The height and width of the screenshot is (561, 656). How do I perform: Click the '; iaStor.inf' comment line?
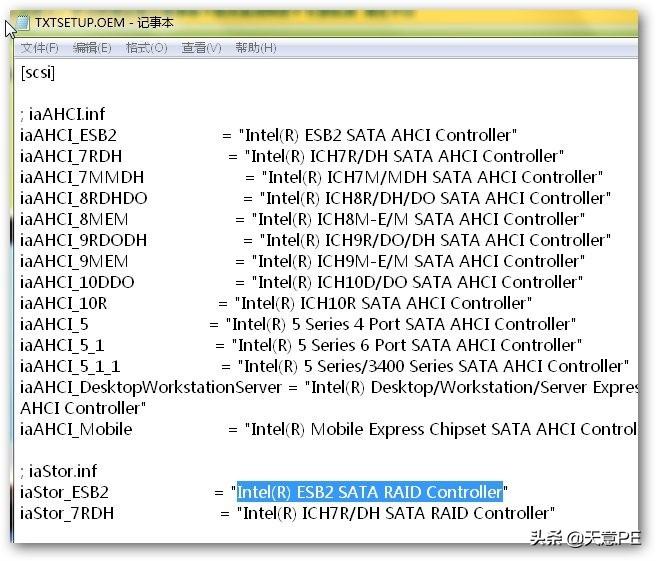(x=59, y=471)
